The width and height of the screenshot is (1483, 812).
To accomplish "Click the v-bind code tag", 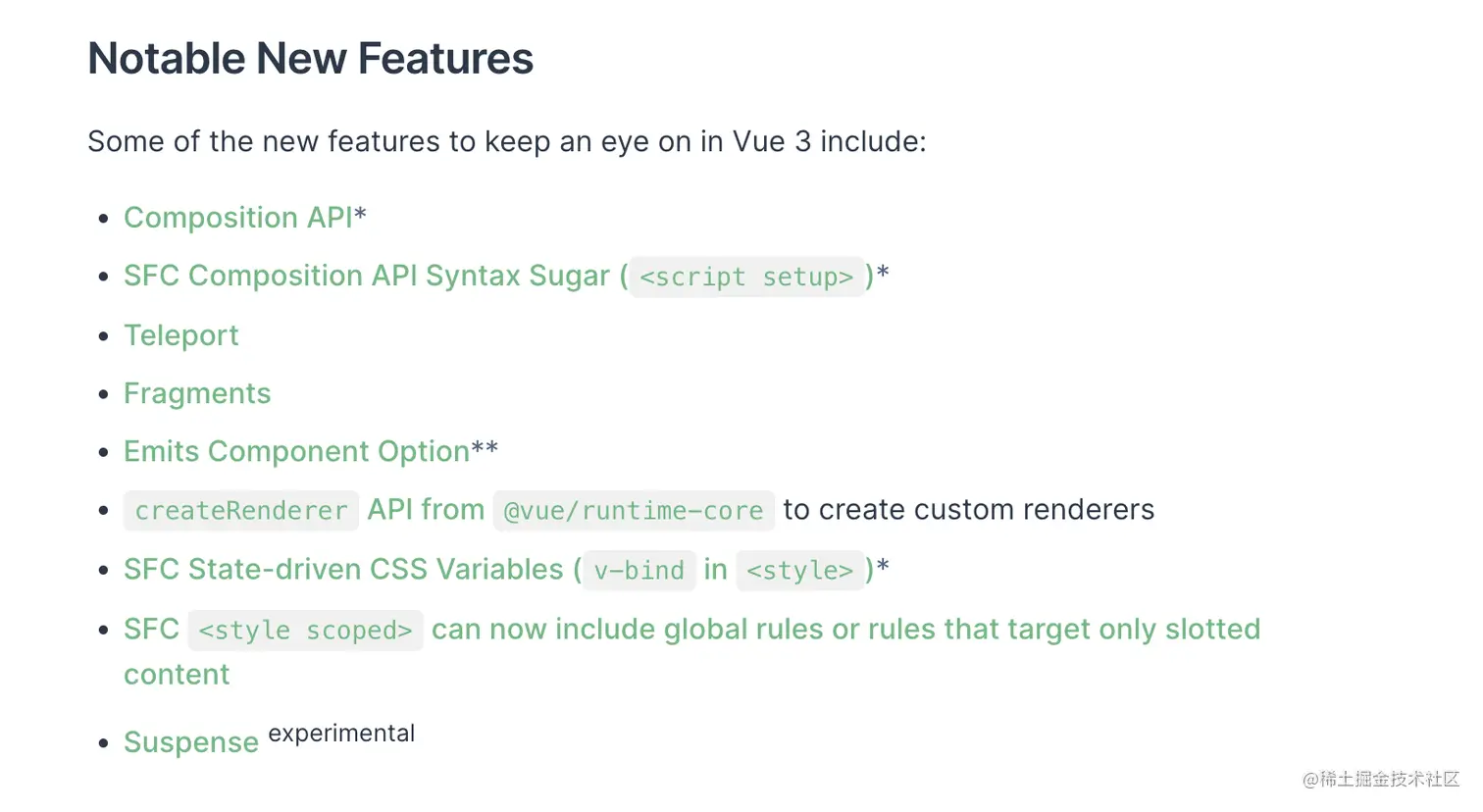I will 639,570.
